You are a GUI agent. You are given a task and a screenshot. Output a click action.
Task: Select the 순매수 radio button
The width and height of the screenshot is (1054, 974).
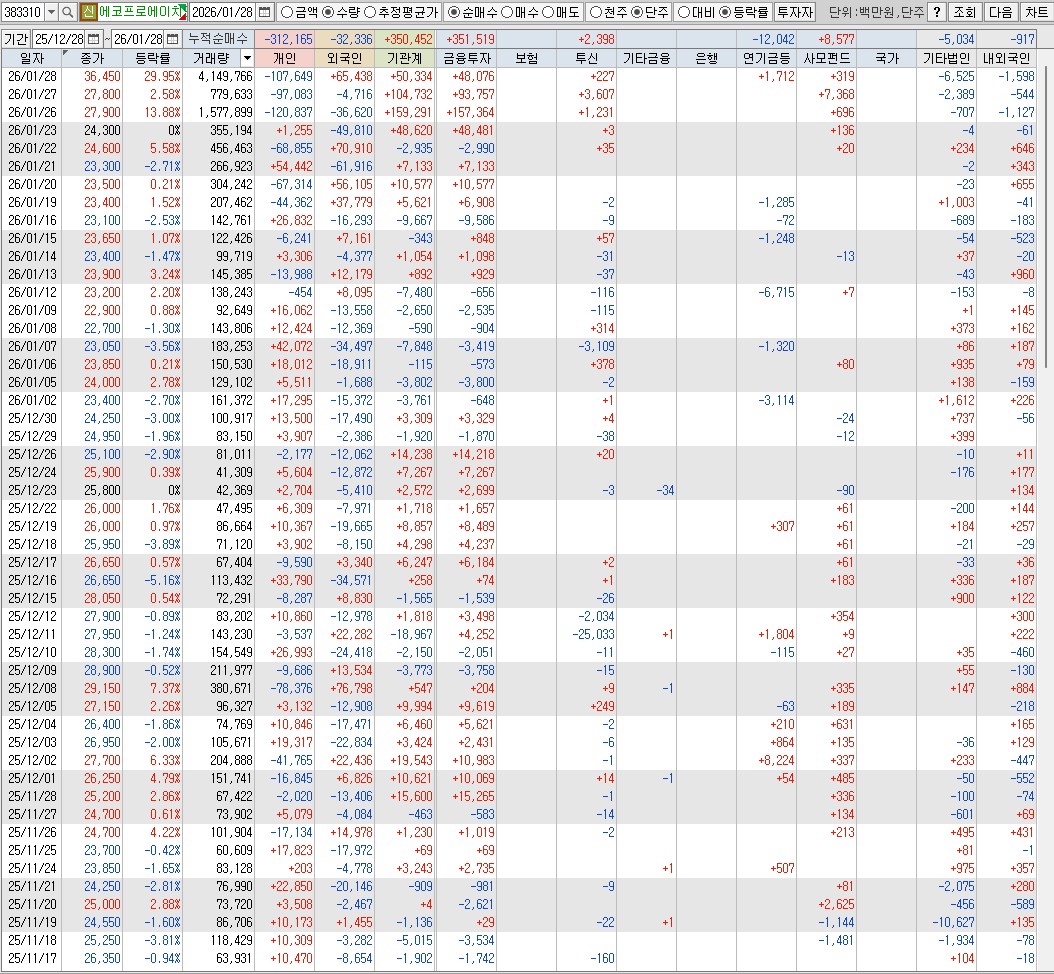[454, 12]
